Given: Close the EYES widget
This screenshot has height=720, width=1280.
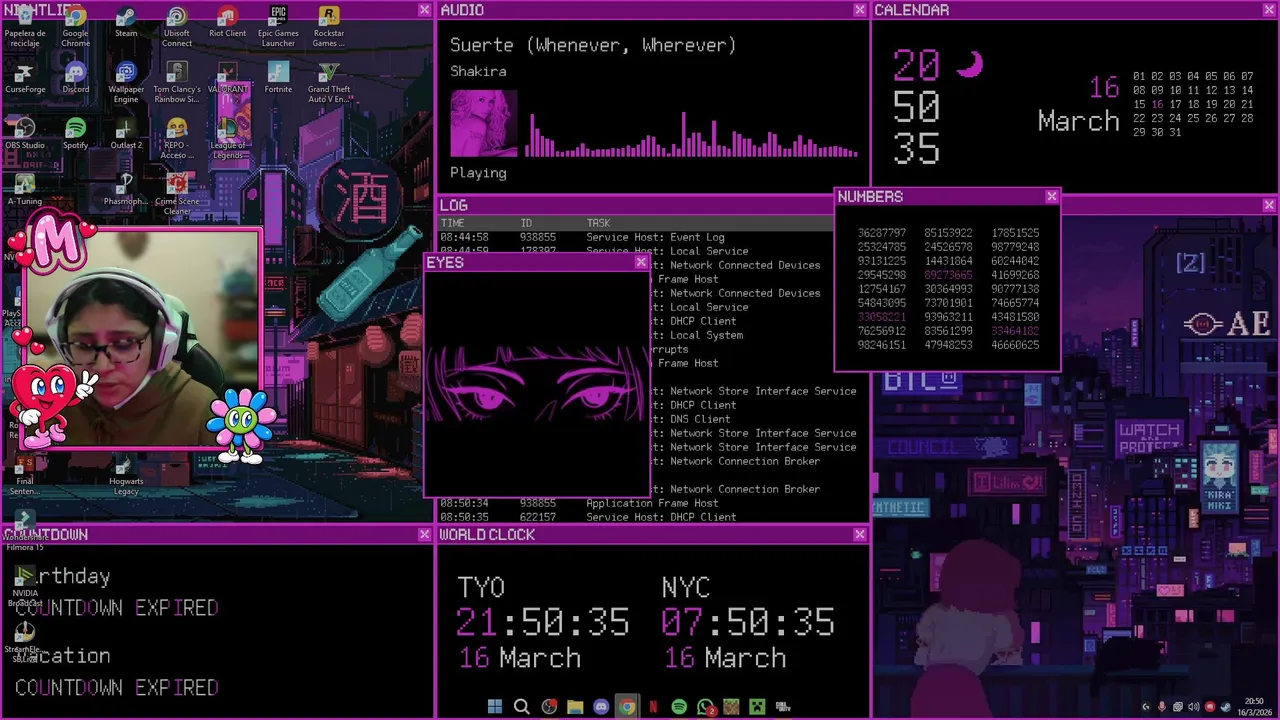Looking at the screenshot, I should coord(641,262).
